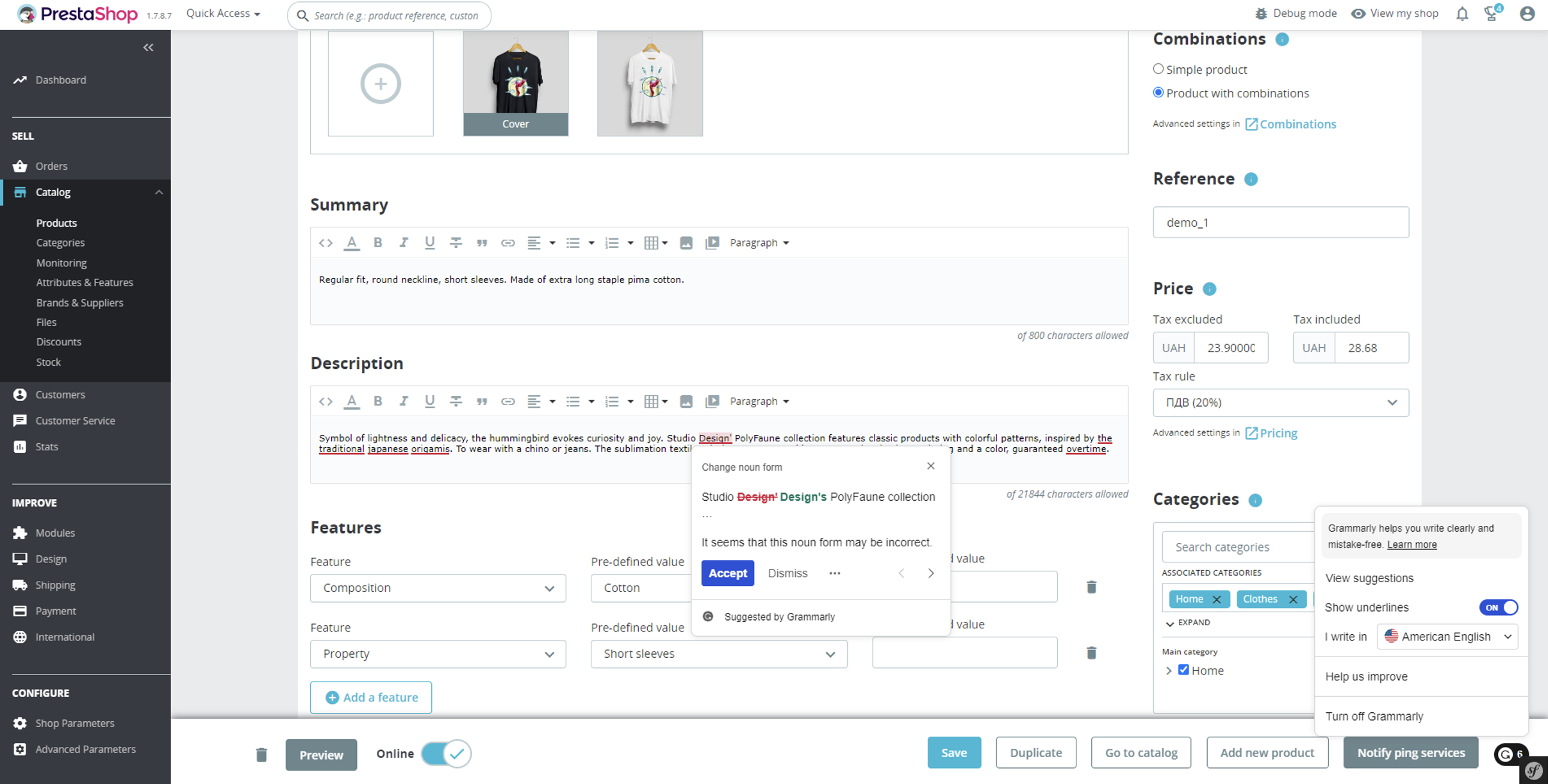Click Summary editor italic icon

tap(404, 243)
